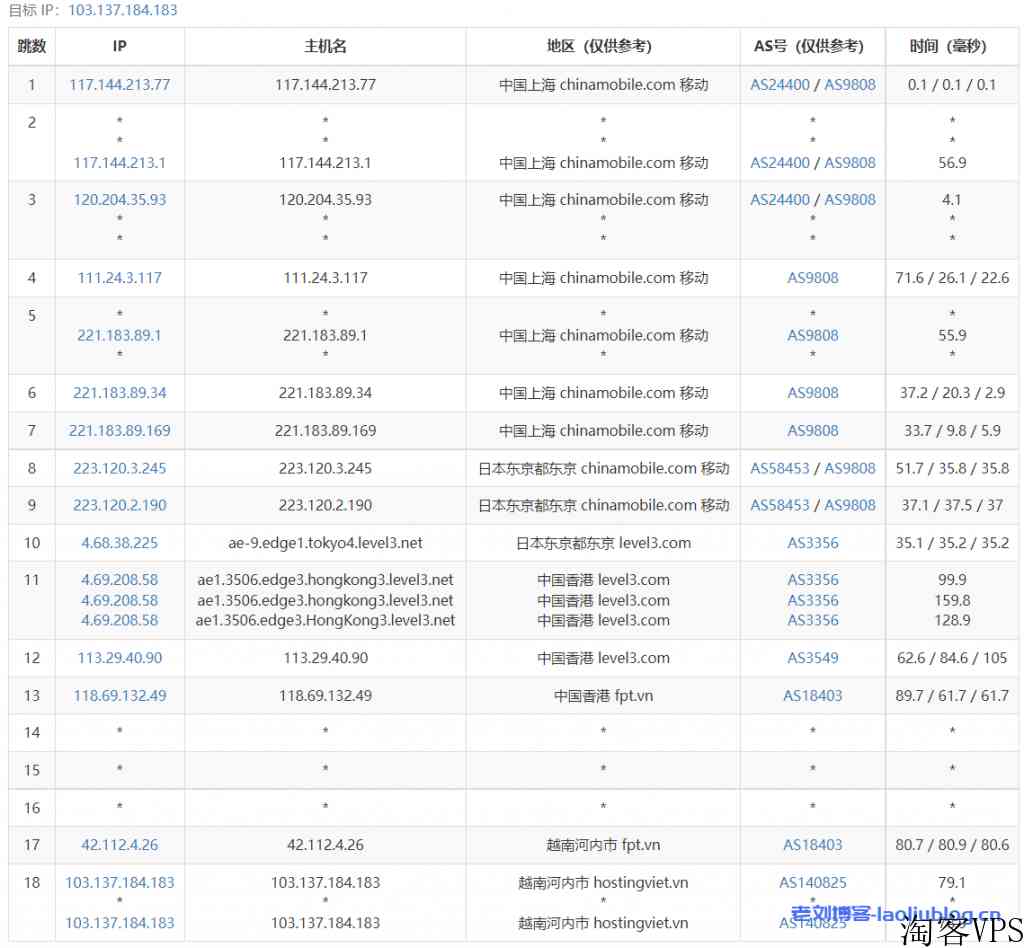Image resolution: width=1024 pixels, height=948 pixels.
Task: Open IP link 221.183.89.34
Action: pyautogui.click(x=120, y=392)
